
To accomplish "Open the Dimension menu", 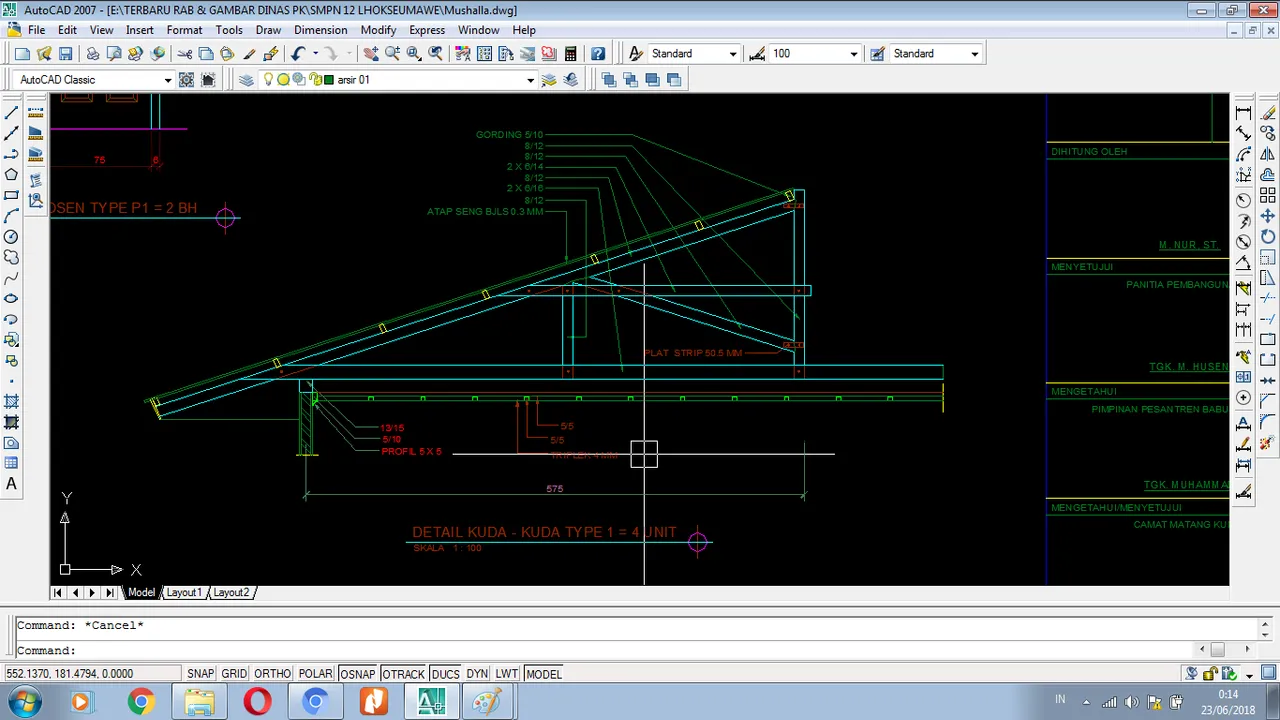I will pos(320,30).
